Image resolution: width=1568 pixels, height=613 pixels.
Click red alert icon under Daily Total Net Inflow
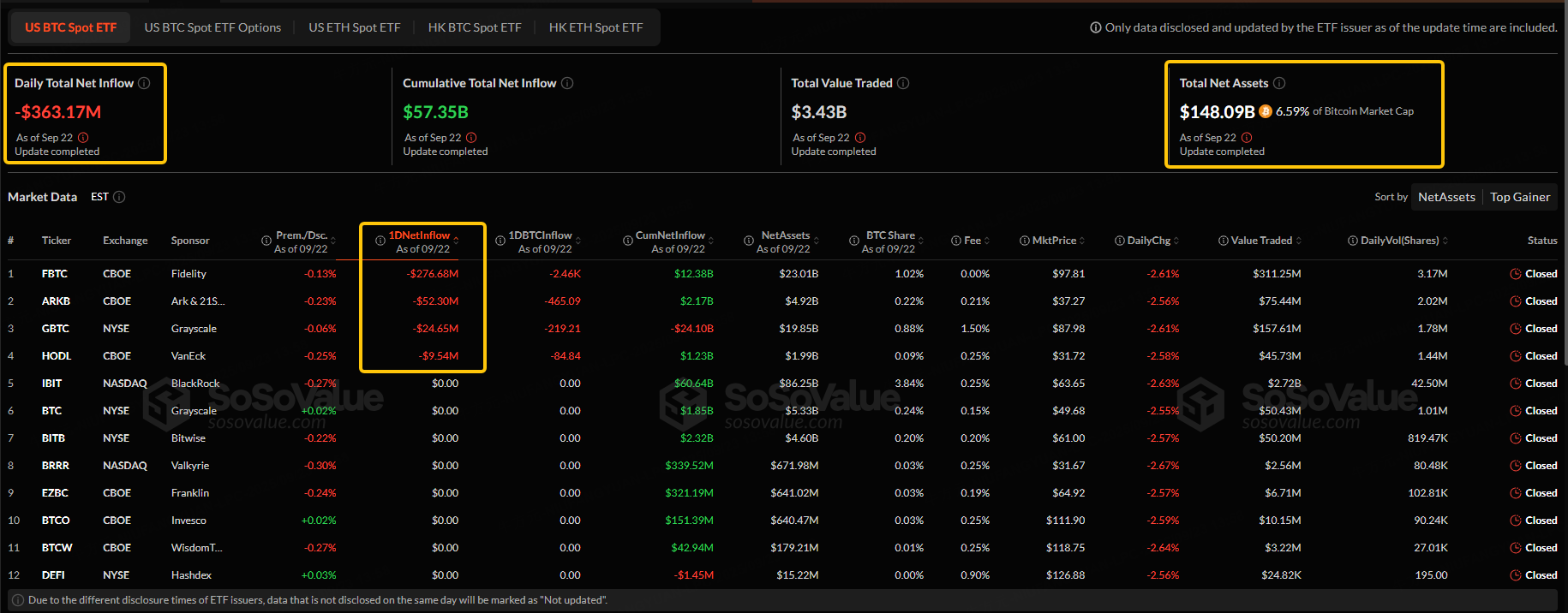click(x=83, y=138)
